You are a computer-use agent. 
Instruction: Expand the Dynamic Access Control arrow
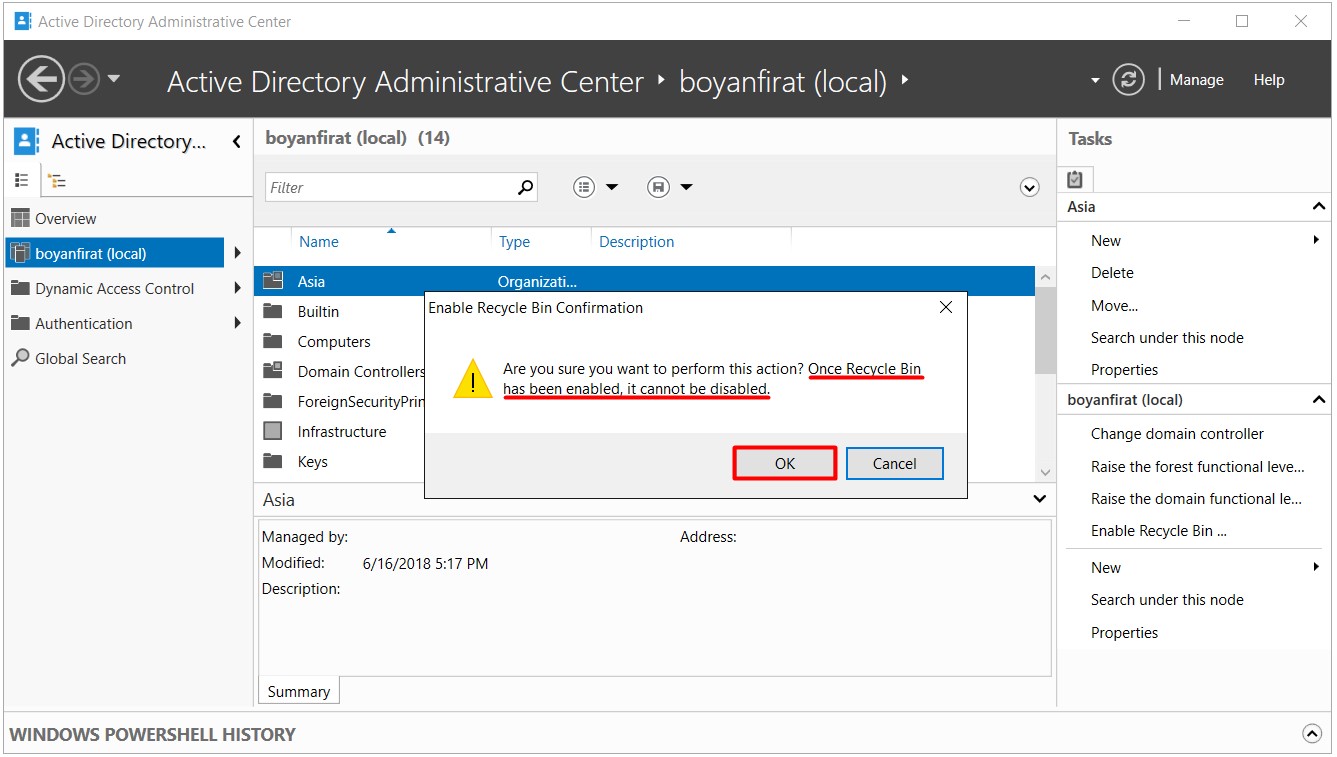237,289
